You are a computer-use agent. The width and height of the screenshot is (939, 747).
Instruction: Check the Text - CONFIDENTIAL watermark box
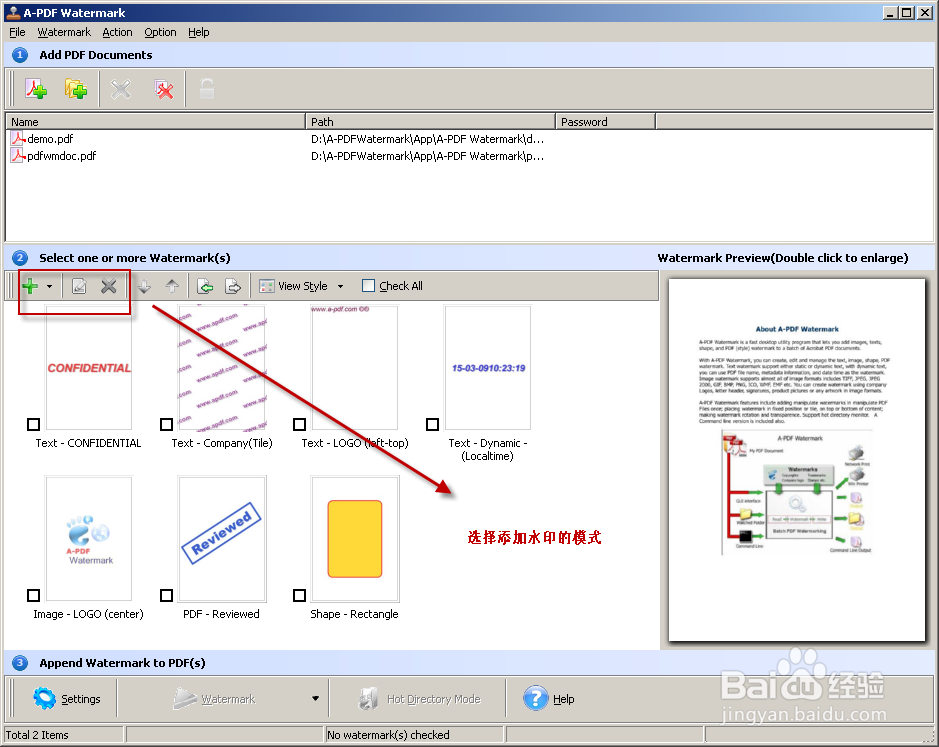[x=34, y=424]
